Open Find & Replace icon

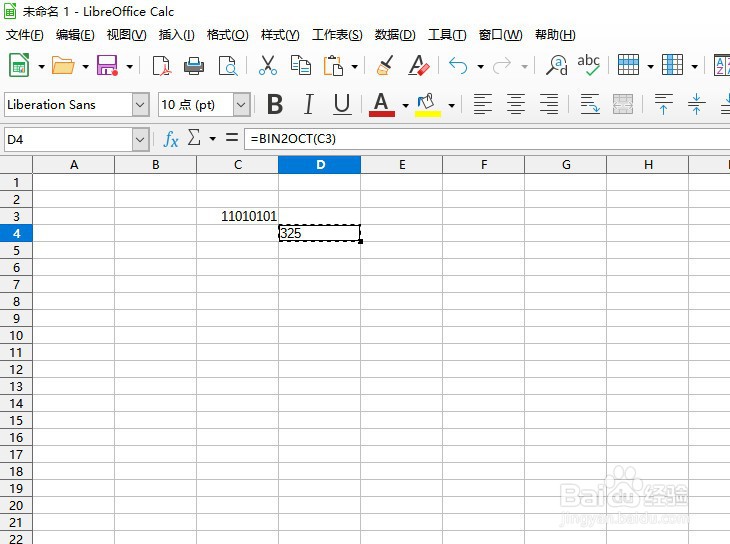(557, 66)
